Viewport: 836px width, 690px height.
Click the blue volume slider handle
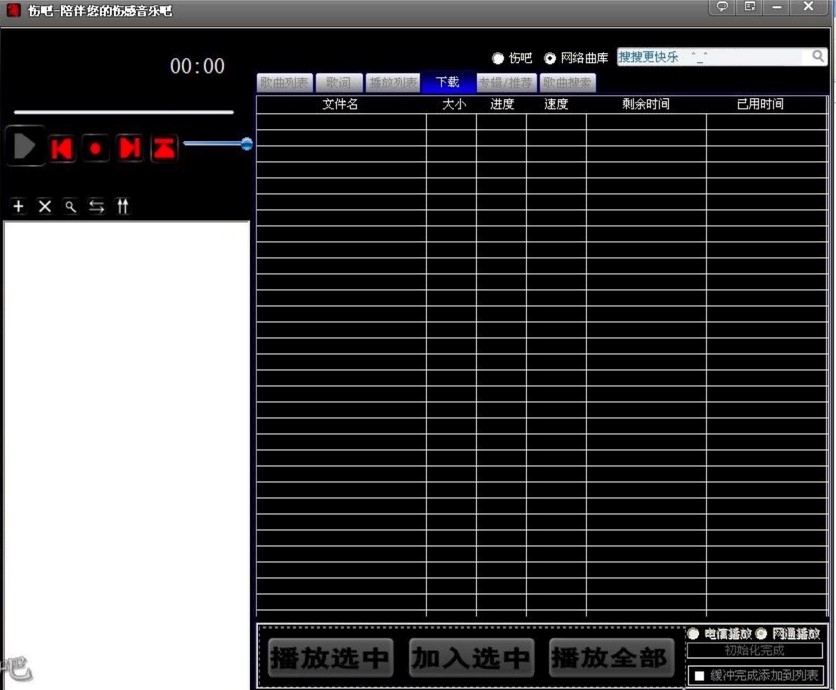tap(247, 144)
